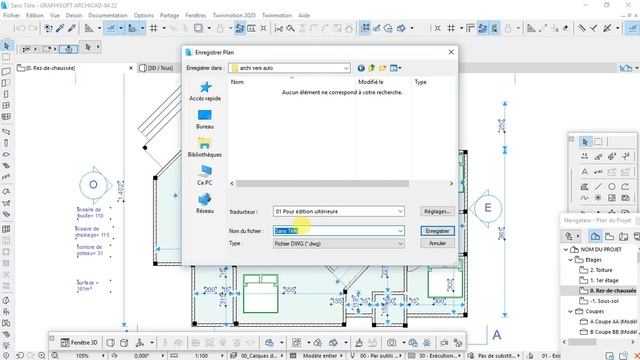Select the Text tool in floating toolbox
The height and width of the screenshot is (360, 640).
[585, 172]
